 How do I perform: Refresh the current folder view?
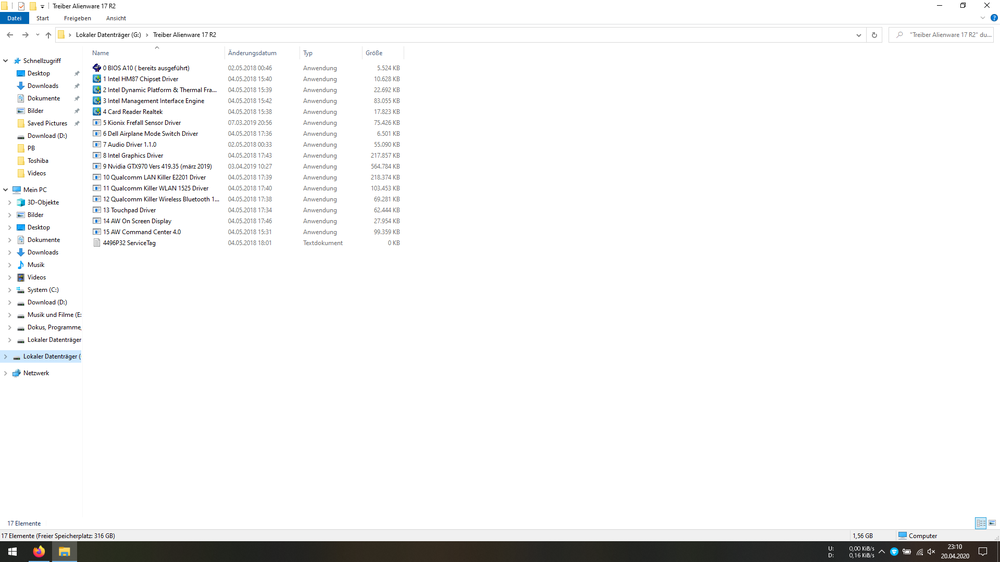[x=874, y=35]
